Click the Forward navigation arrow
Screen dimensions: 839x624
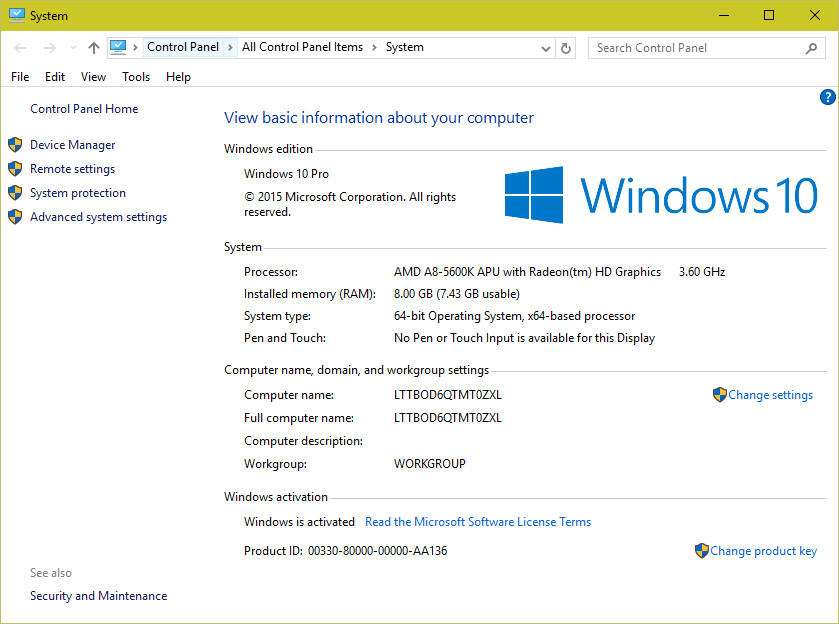click(x=50, y=48)
